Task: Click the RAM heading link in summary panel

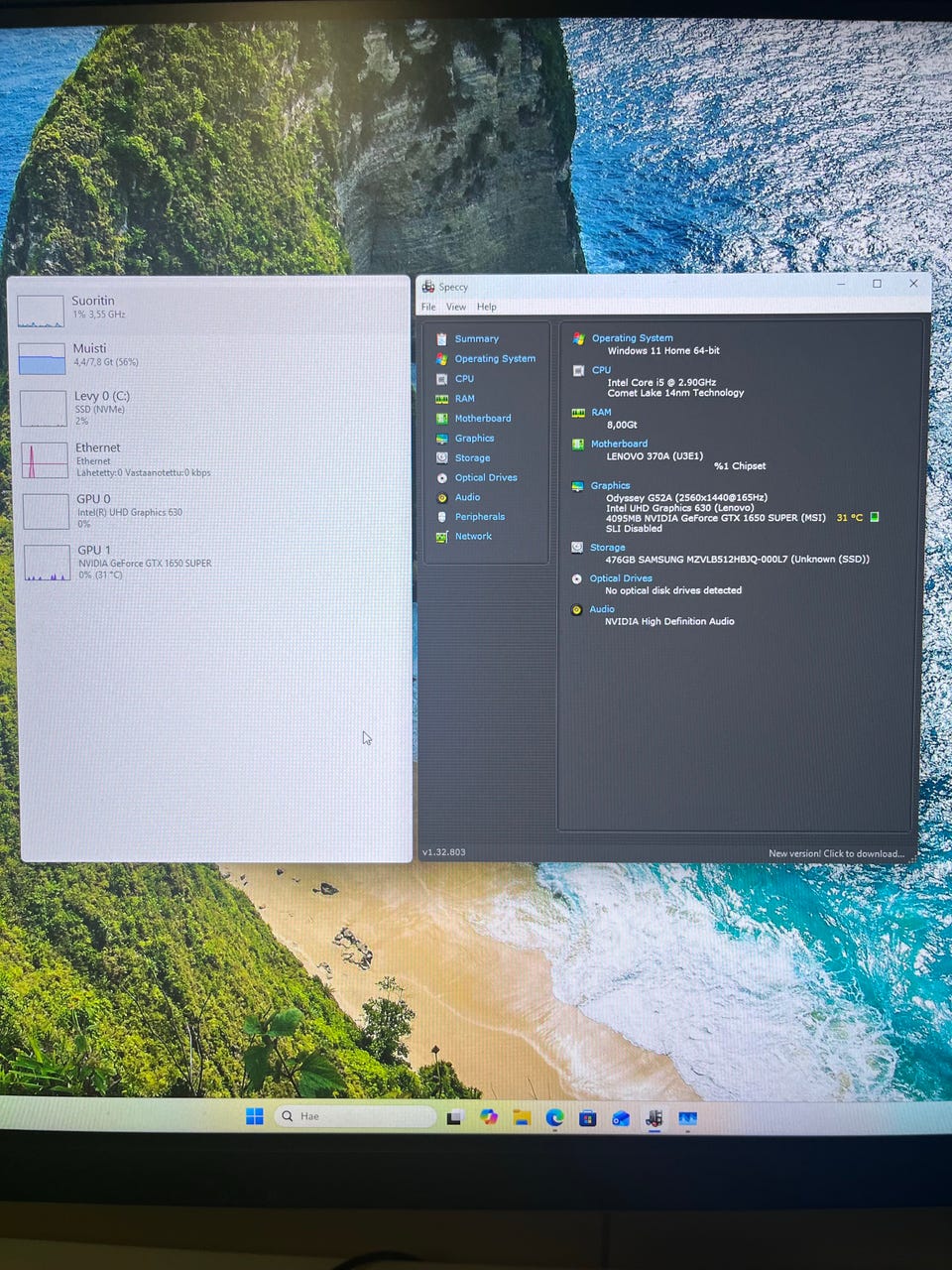Action: (601, 412)
